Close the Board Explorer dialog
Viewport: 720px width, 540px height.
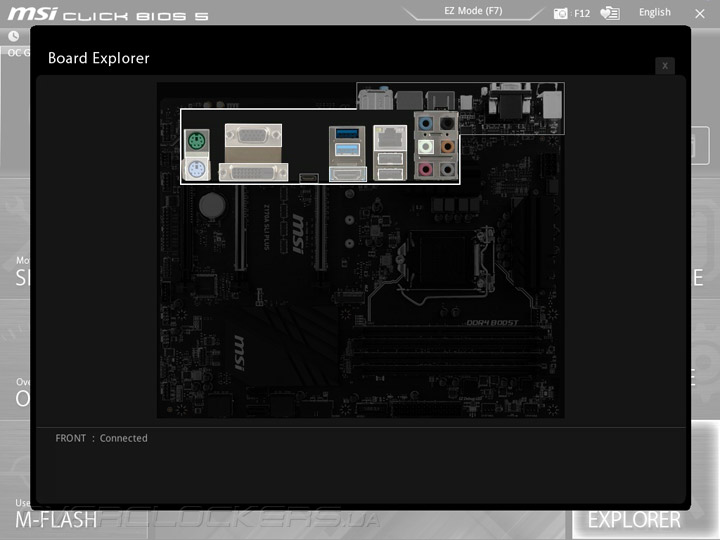[x=665, y=66]
